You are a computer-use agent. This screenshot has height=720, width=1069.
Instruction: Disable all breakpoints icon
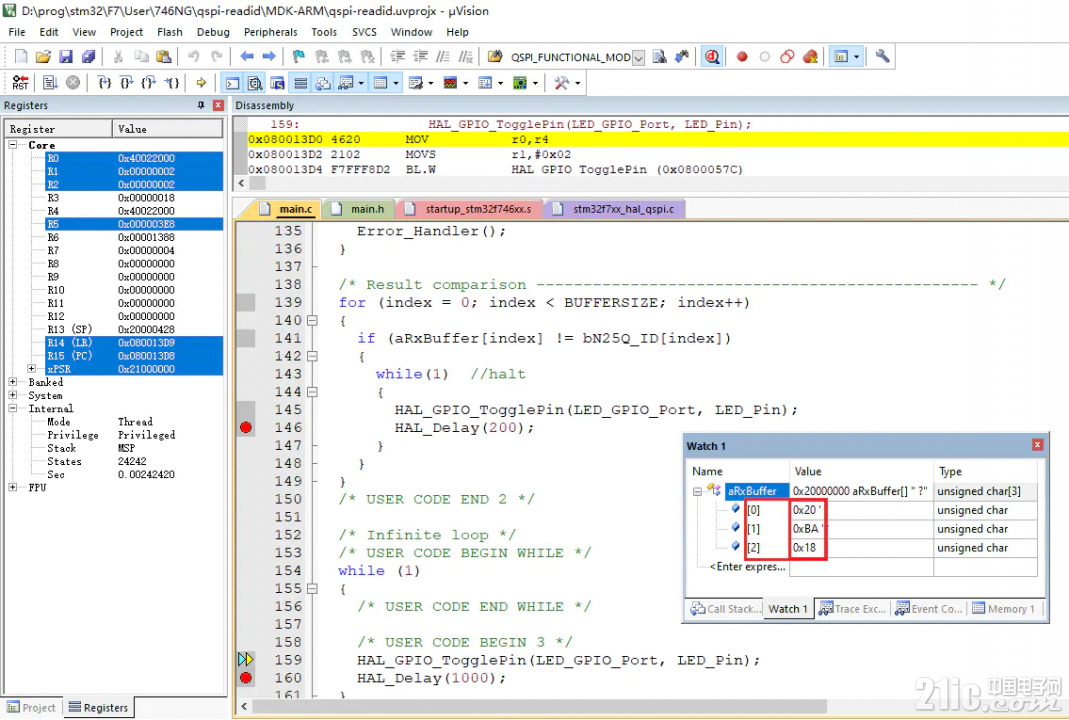[x=787, y=57]
